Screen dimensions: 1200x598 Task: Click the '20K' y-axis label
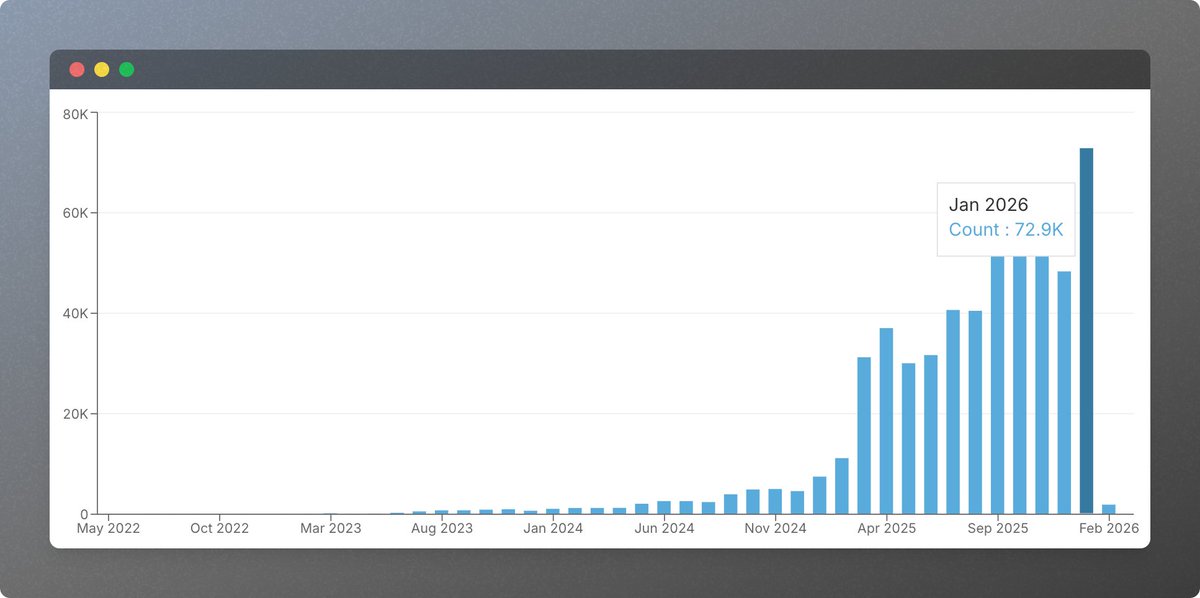(76, 414)
